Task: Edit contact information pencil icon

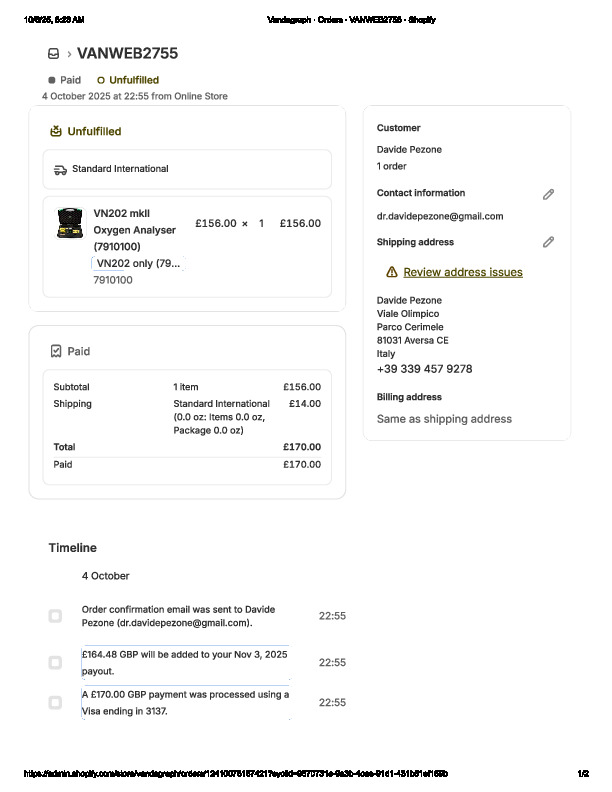Action: (x=548, y=194)
